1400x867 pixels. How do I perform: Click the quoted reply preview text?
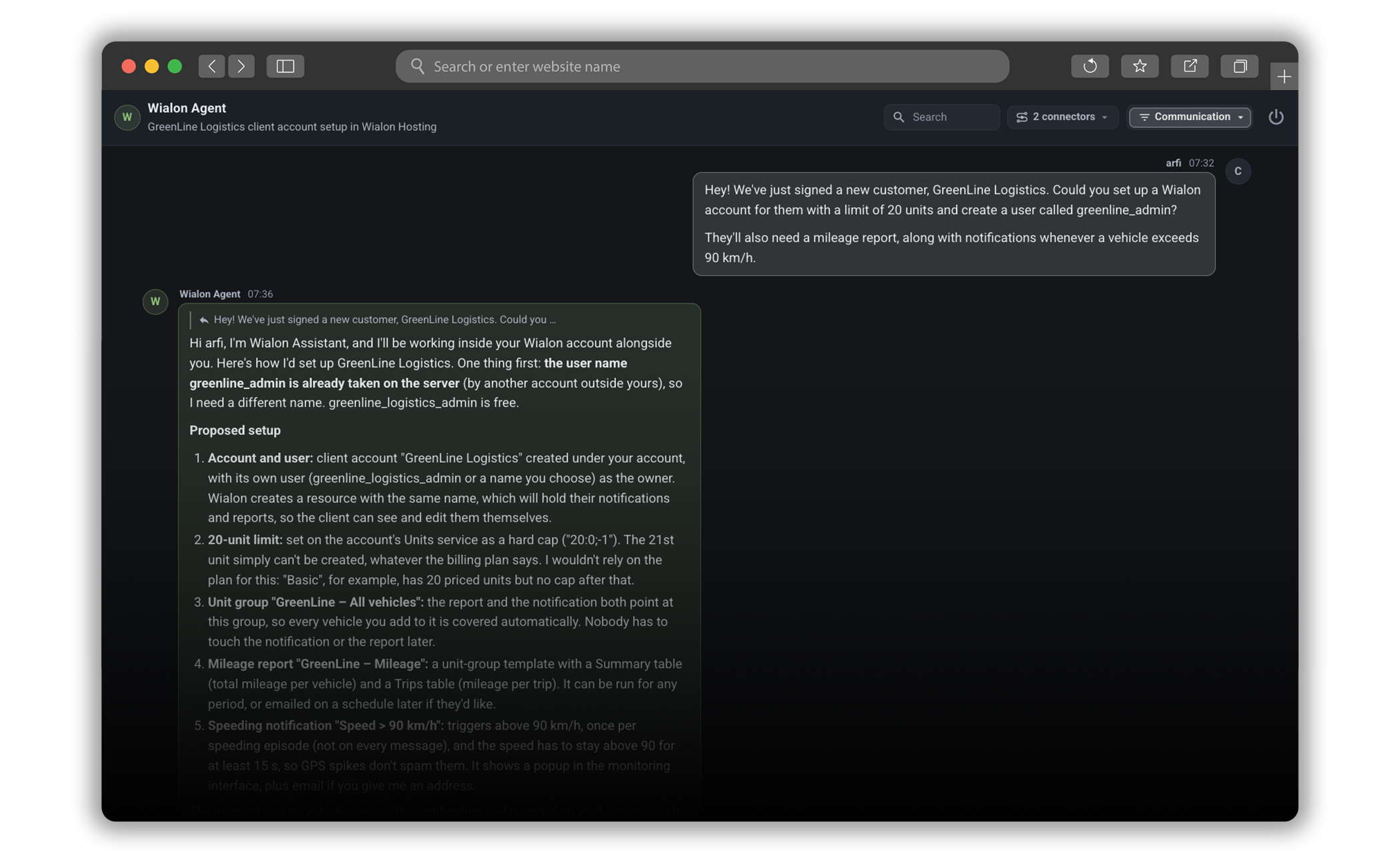coord(385,319)
